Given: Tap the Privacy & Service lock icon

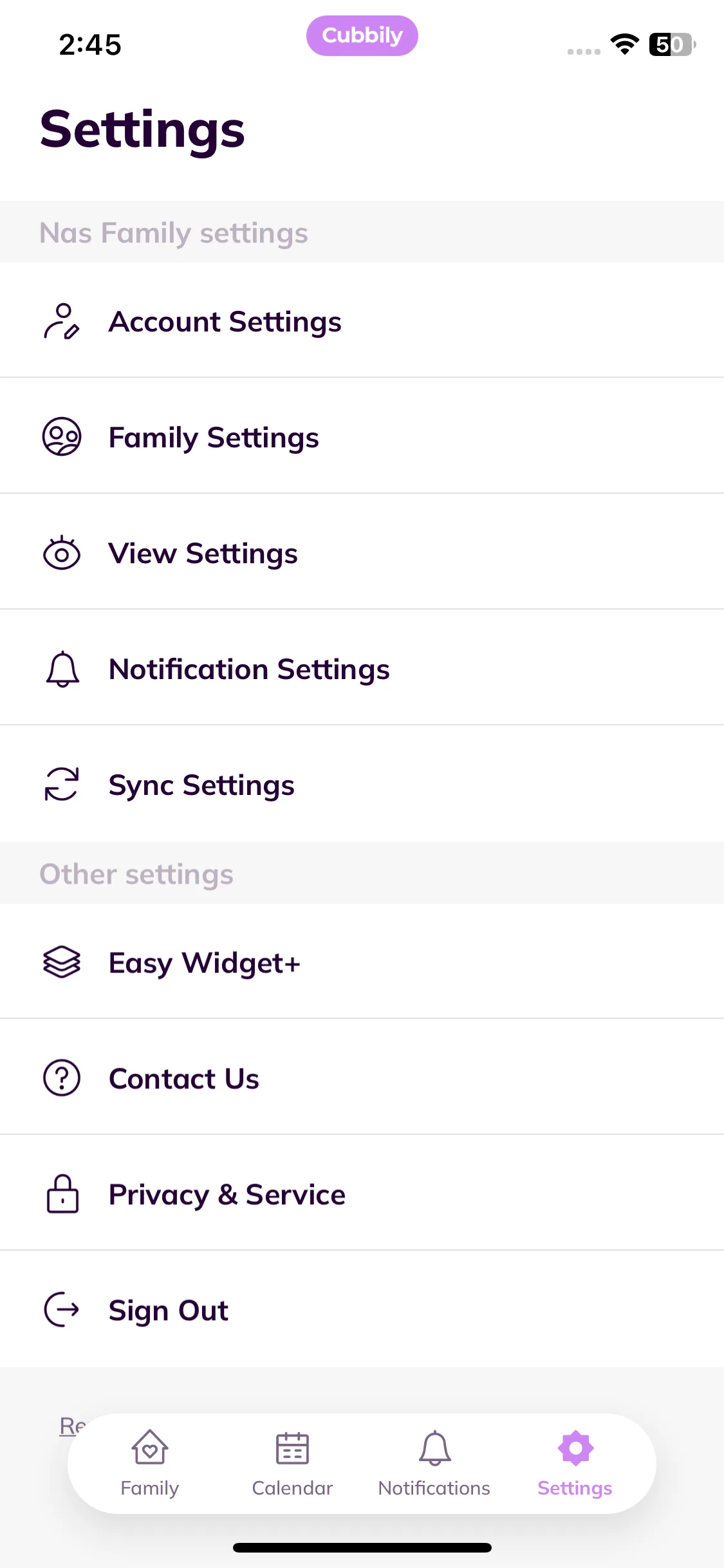Looking at the screenshot, I should (x=62, y=1194).
